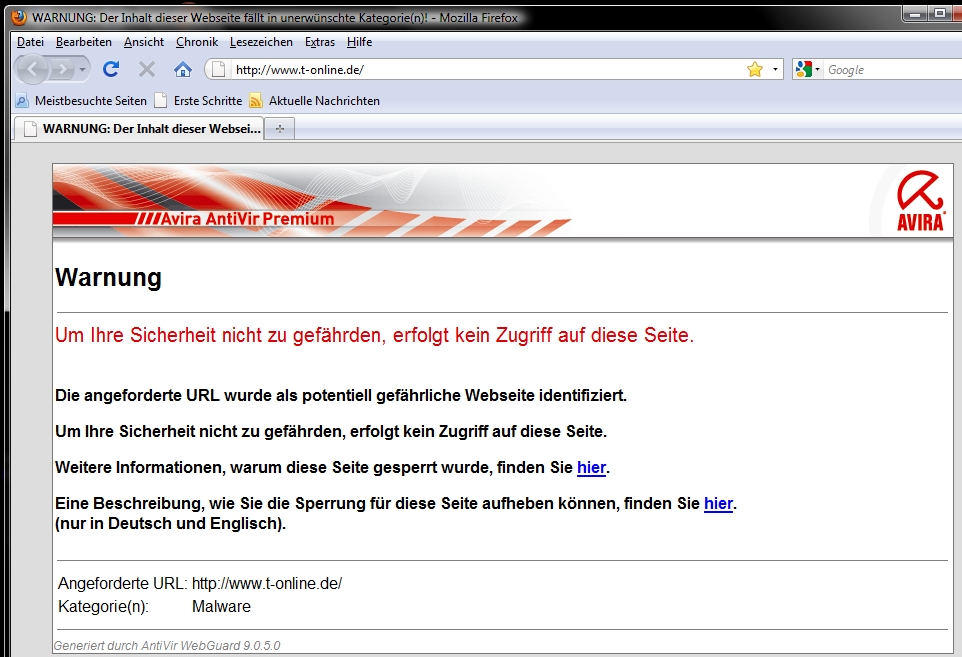Open the Lesezeichen menu
The image size is (962, 657).
(x=261, y=42)
